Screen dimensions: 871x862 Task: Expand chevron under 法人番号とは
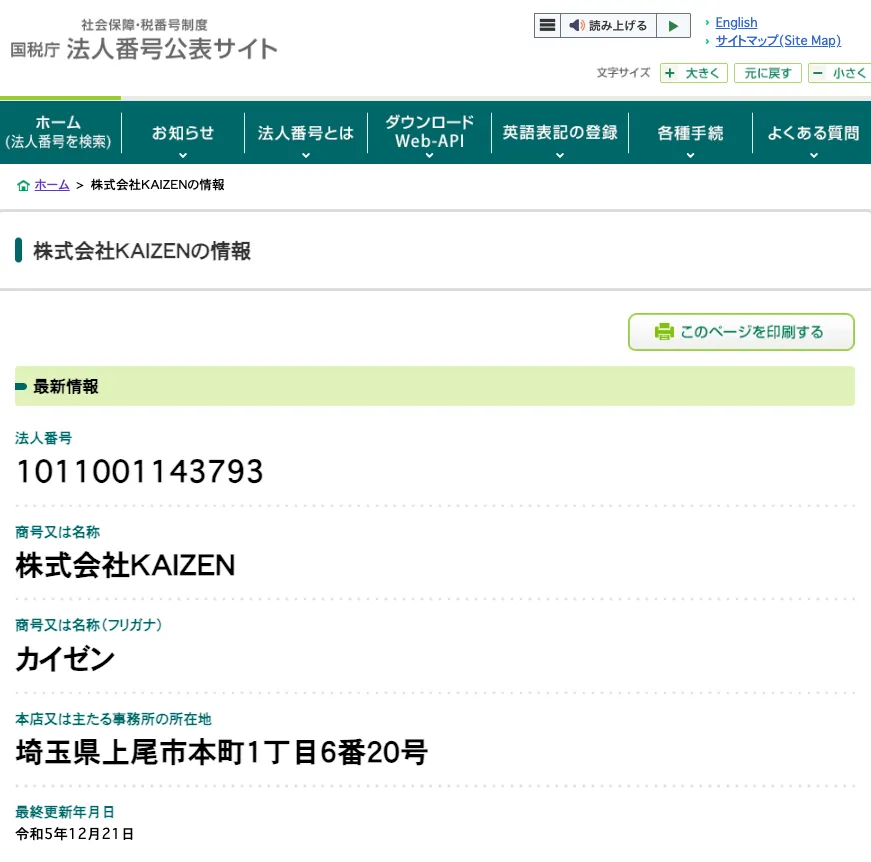[x=306, y=156]
